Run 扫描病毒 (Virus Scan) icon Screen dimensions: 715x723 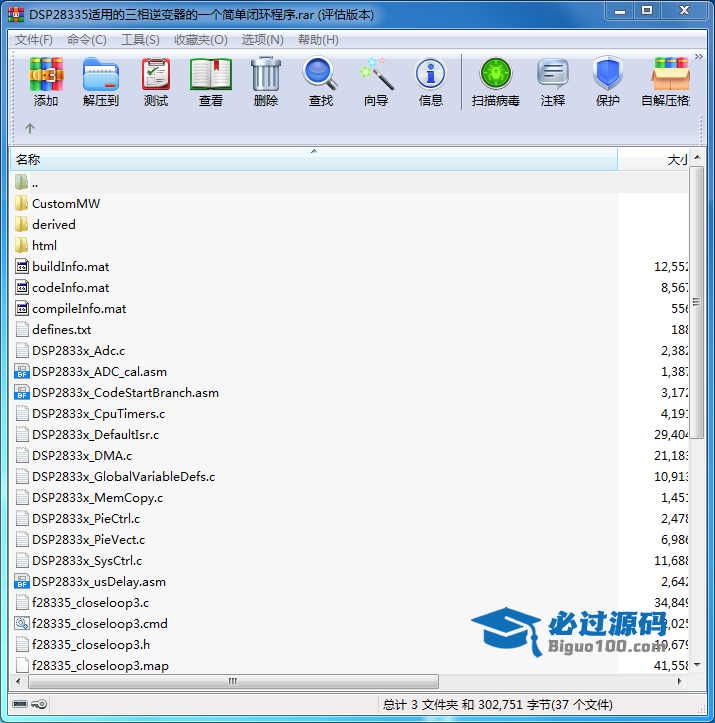point(495,82)
